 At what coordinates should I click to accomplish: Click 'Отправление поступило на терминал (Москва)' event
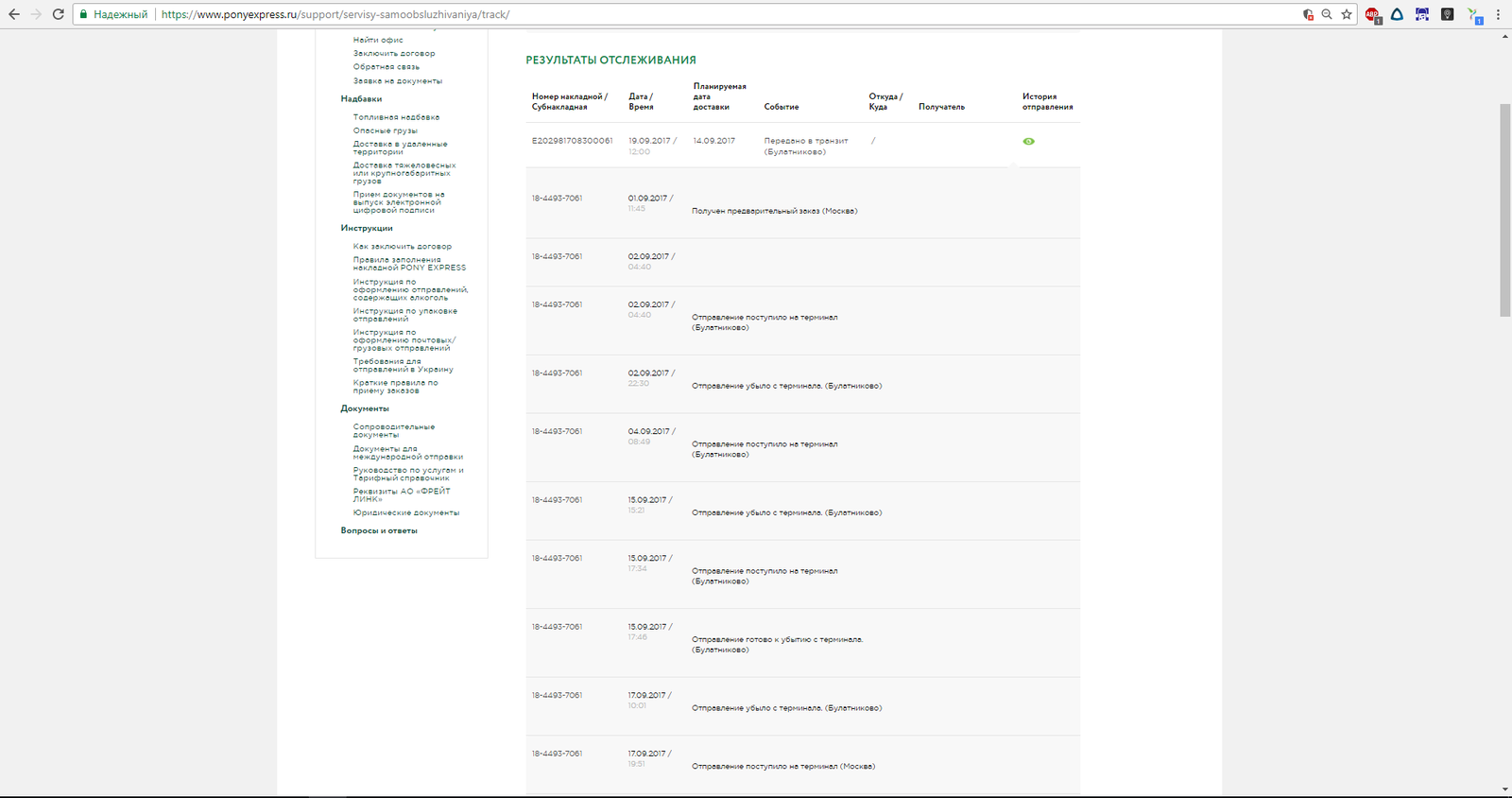pyautogui.click(x=782, y=766)
